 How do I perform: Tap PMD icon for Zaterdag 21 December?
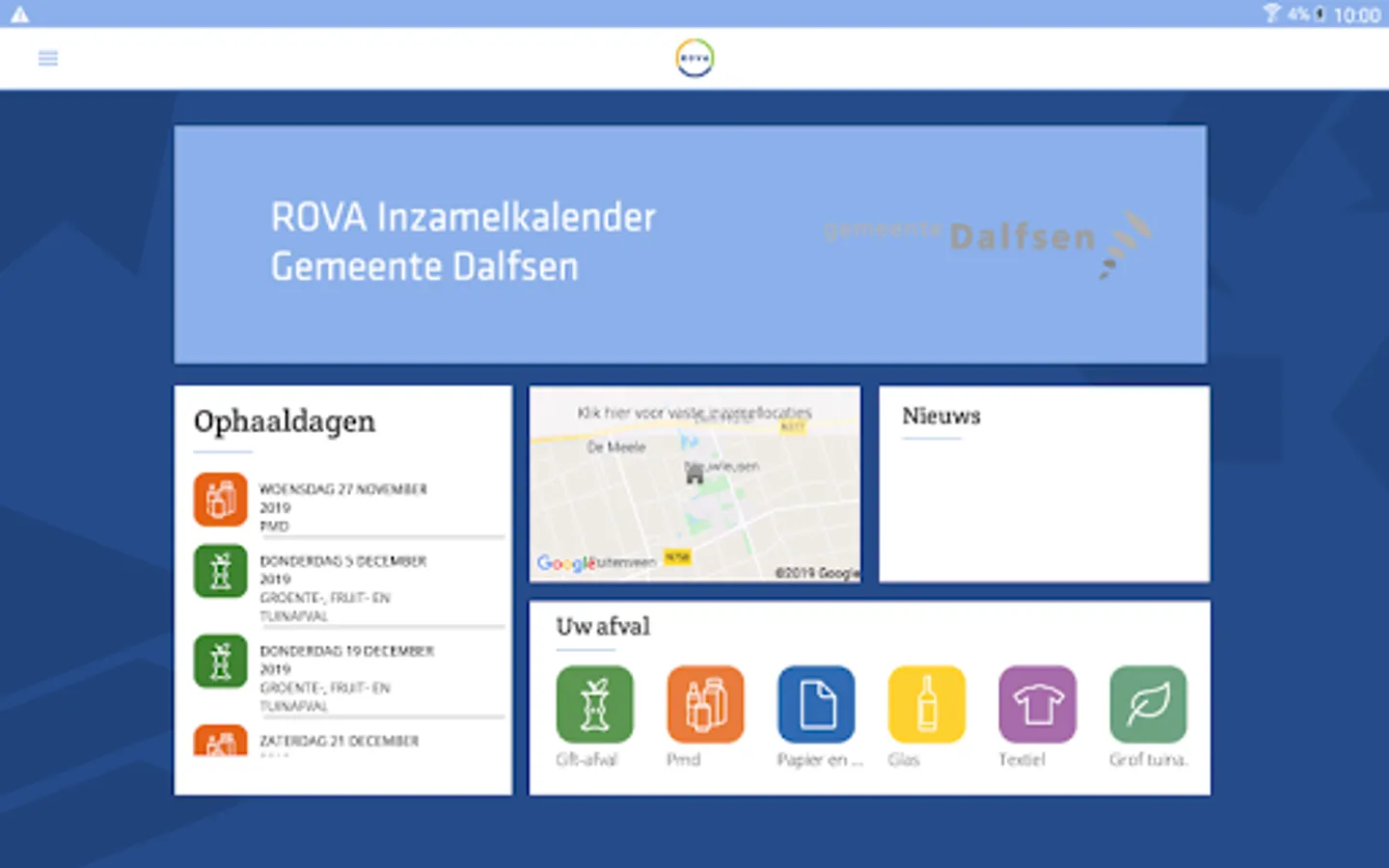pyautogui.click(x=221, y=740)
